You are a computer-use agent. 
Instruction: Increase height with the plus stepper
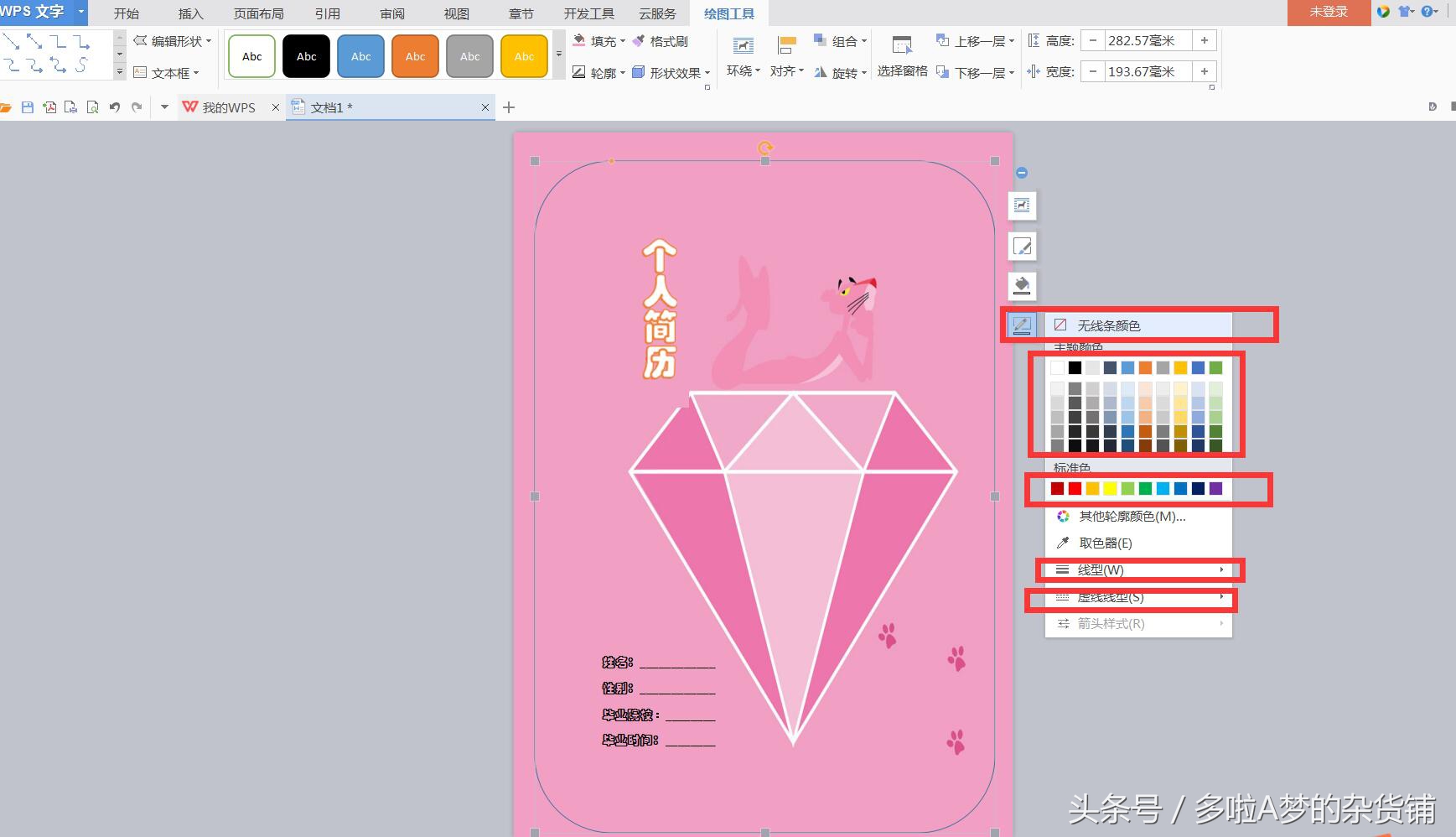tap(1205, 40)
